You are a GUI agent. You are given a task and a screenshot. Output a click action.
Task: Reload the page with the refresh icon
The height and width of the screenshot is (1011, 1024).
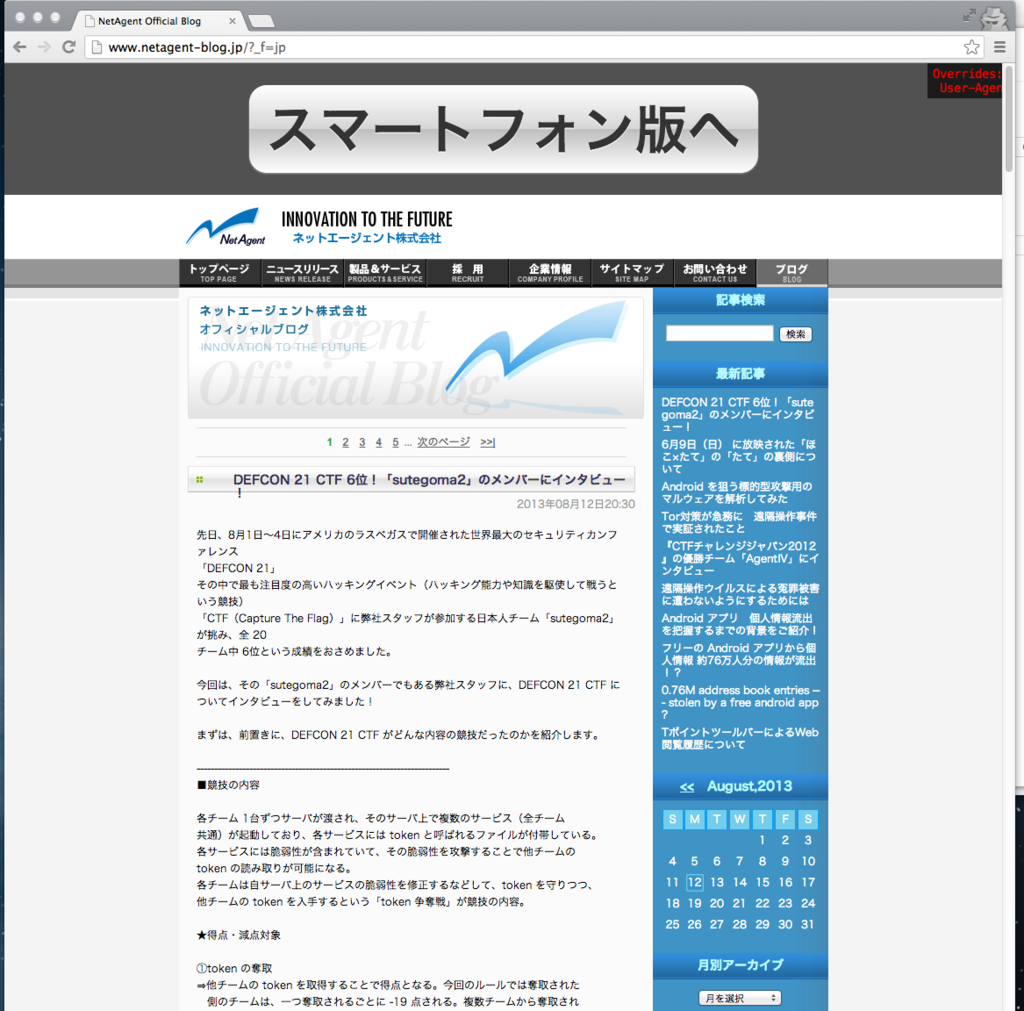[x=69, y=47]
